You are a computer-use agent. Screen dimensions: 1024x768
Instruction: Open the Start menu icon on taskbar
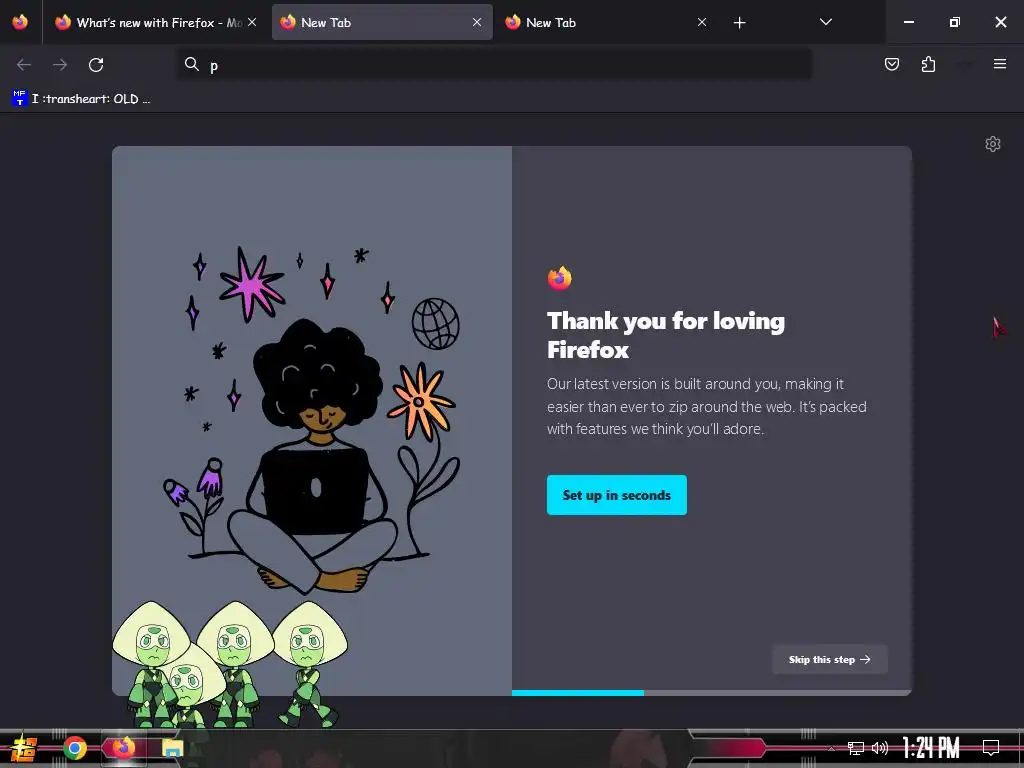(x=24, y=748)
